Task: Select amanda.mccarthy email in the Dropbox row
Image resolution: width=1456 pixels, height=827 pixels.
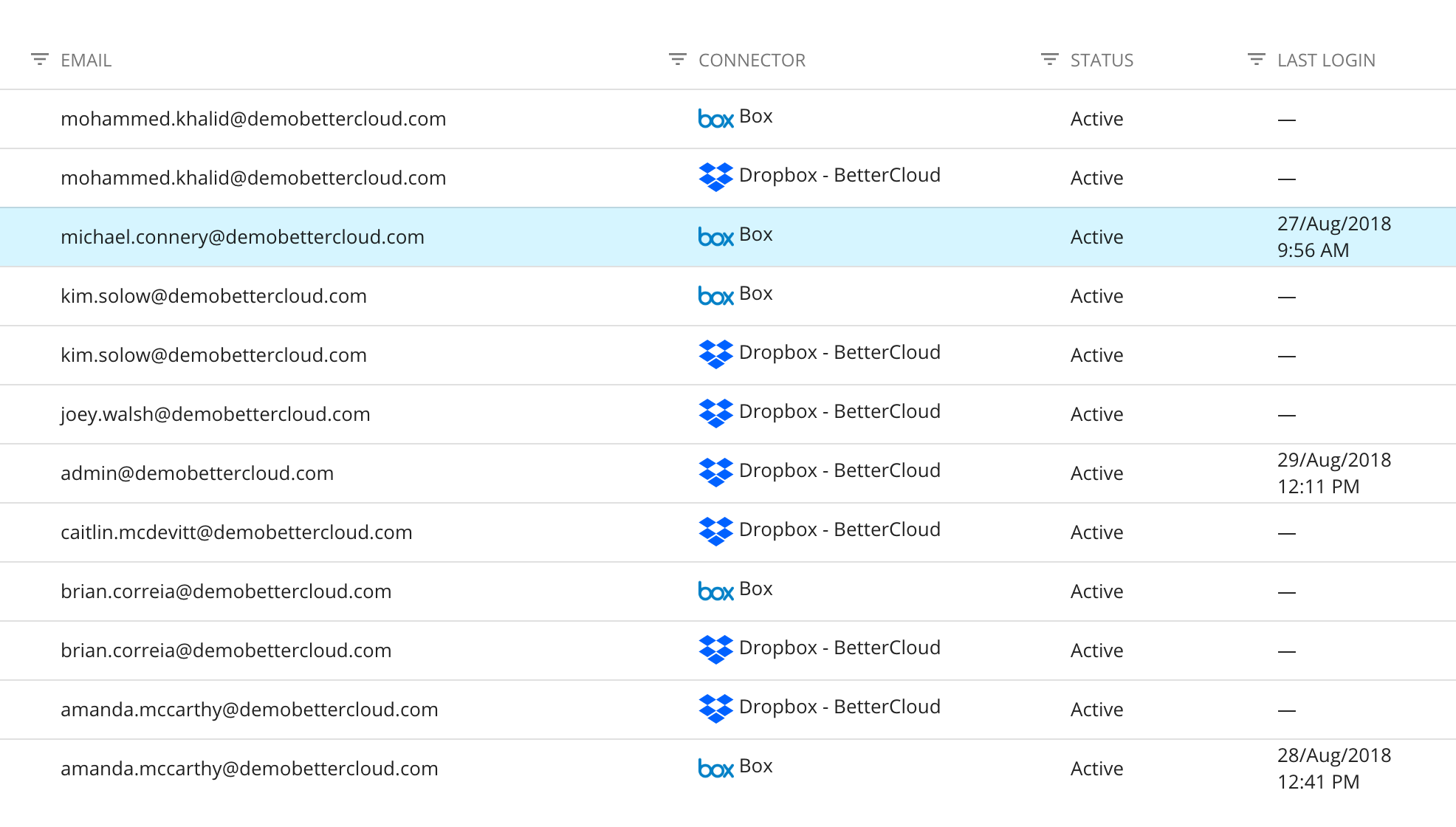Action: click(249, 710)
